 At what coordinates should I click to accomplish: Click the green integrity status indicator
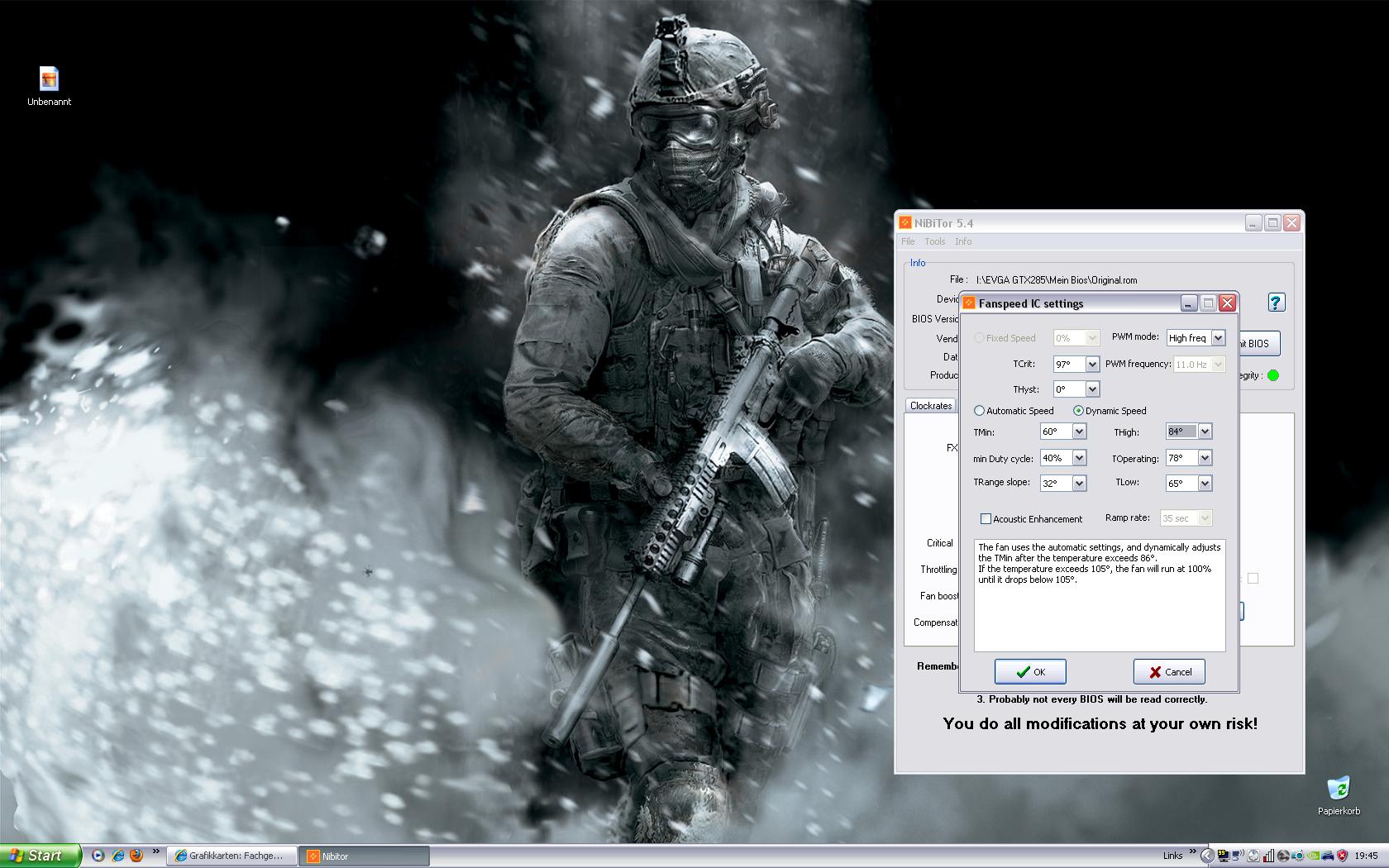coord(1273,375)
